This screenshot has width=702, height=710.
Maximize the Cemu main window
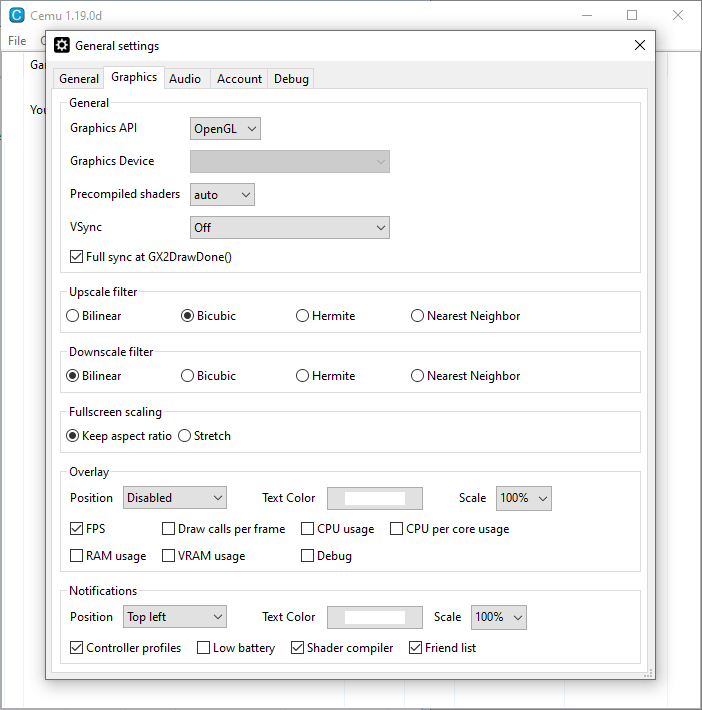point(632,15)
